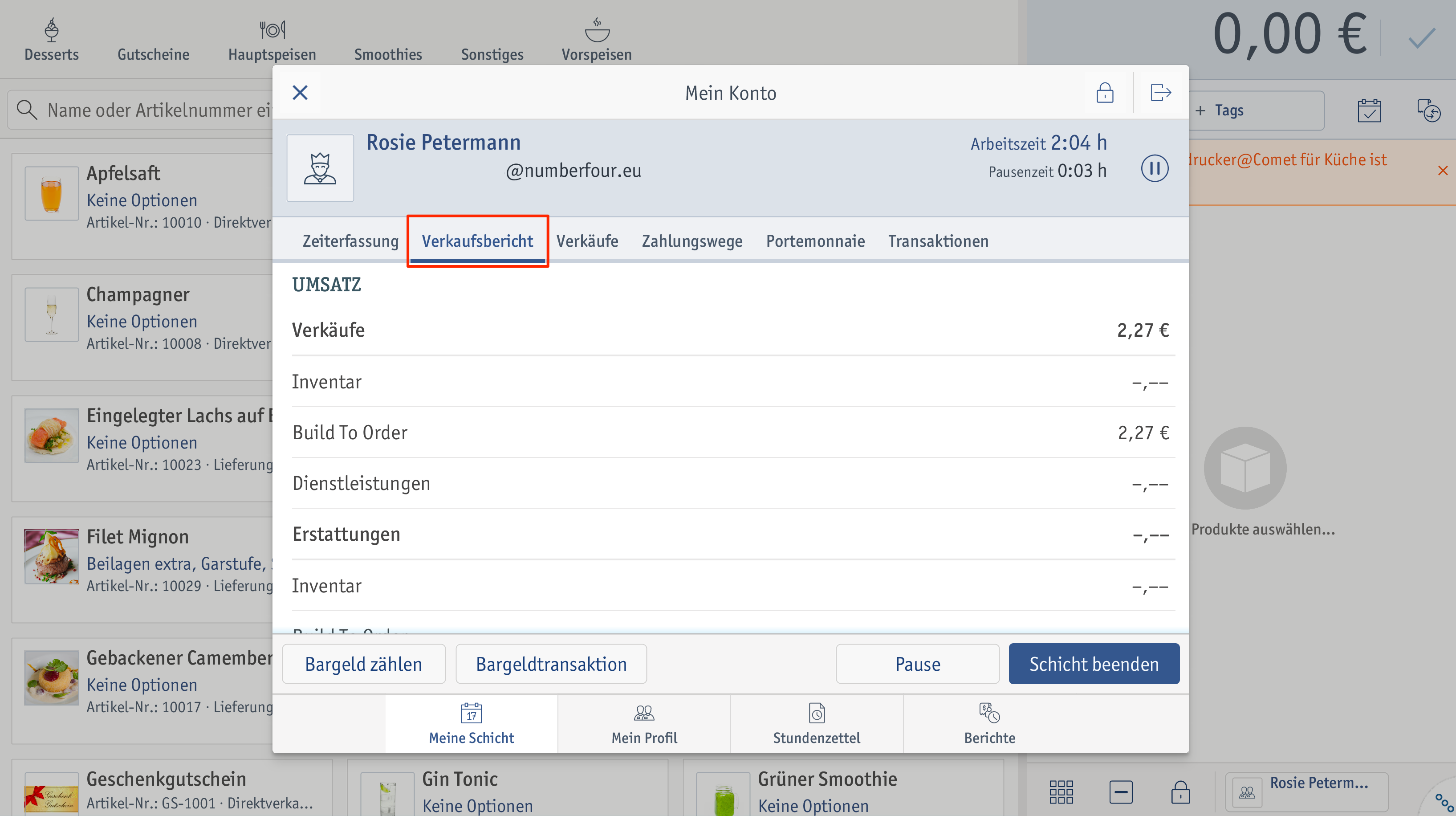
Task: Open the Verkäufe tab
Action: [x=587, y=241]
